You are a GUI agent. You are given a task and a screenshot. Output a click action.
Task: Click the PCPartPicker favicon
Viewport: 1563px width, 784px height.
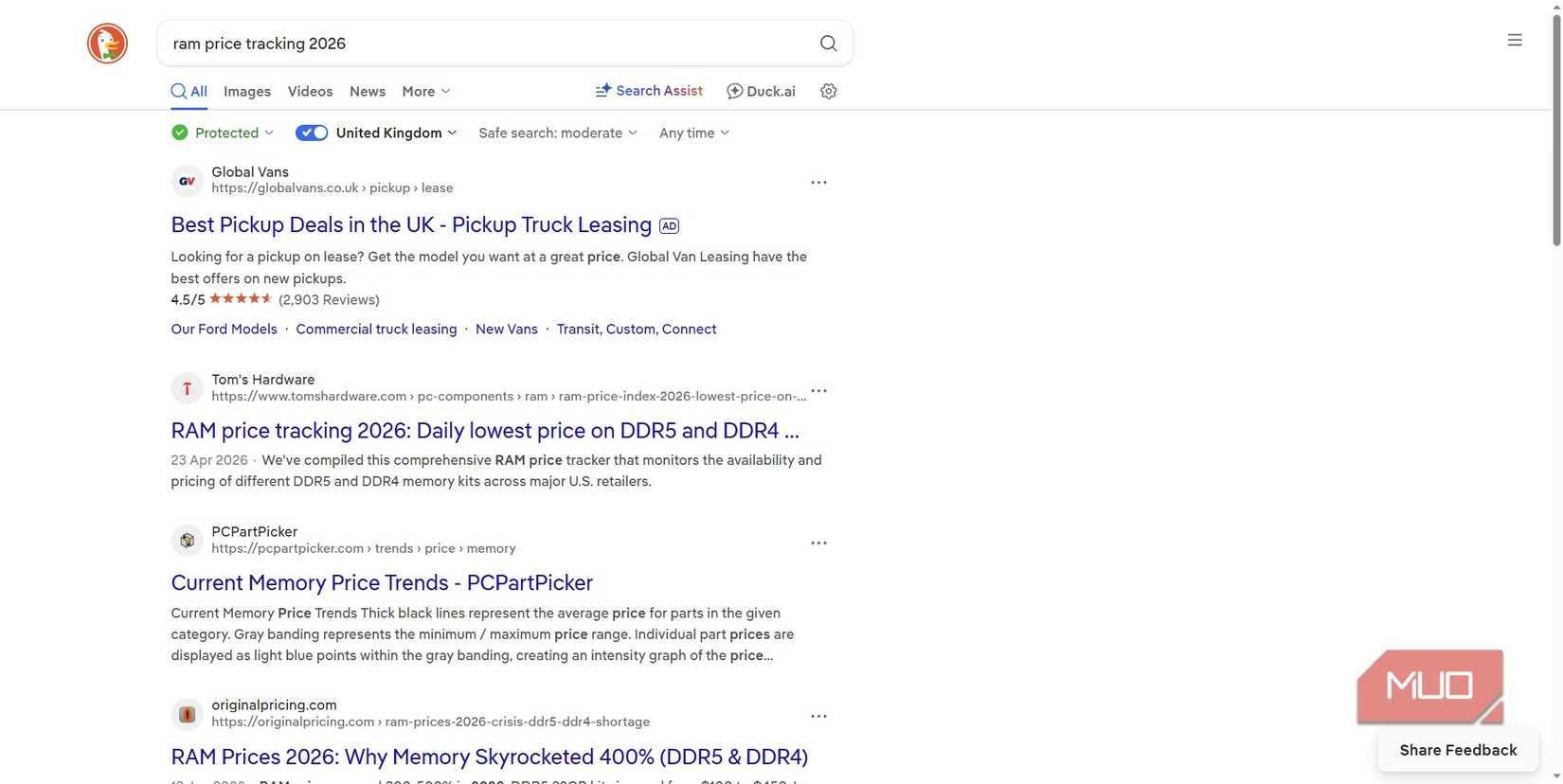187,540
